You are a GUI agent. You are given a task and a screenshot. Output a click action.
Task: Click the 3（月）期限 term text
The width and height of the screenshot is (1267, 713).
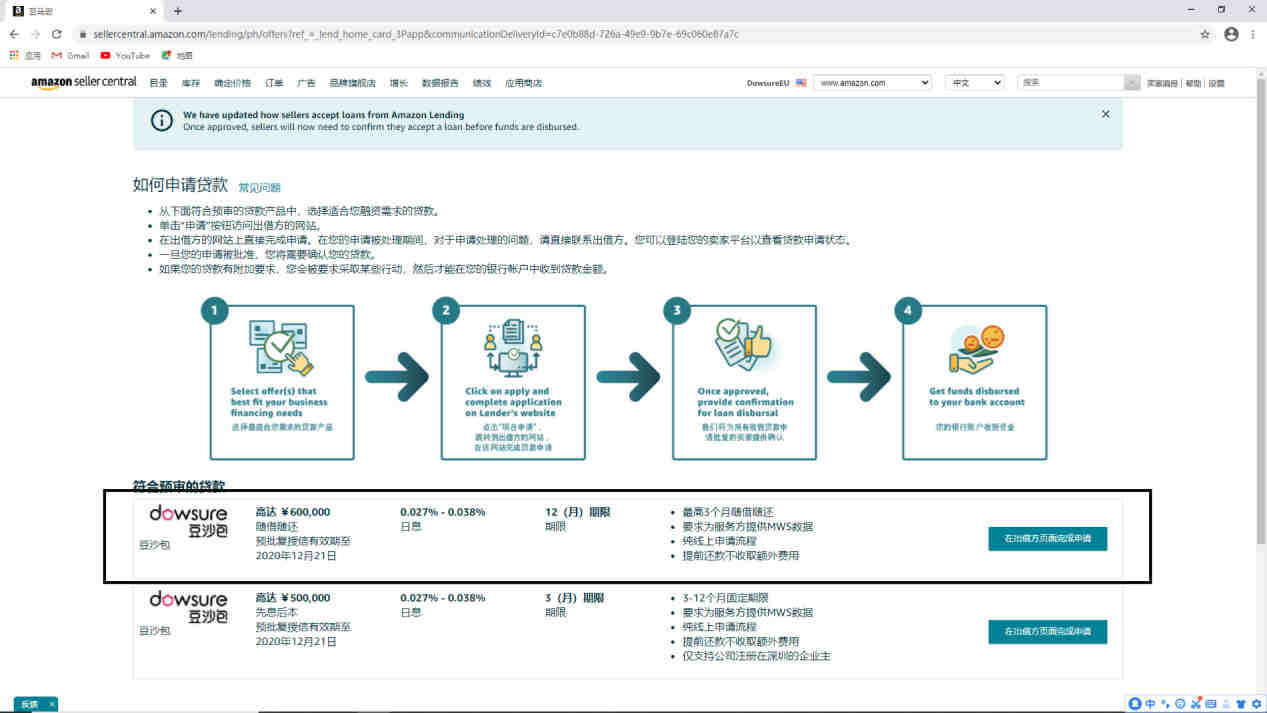574,598
